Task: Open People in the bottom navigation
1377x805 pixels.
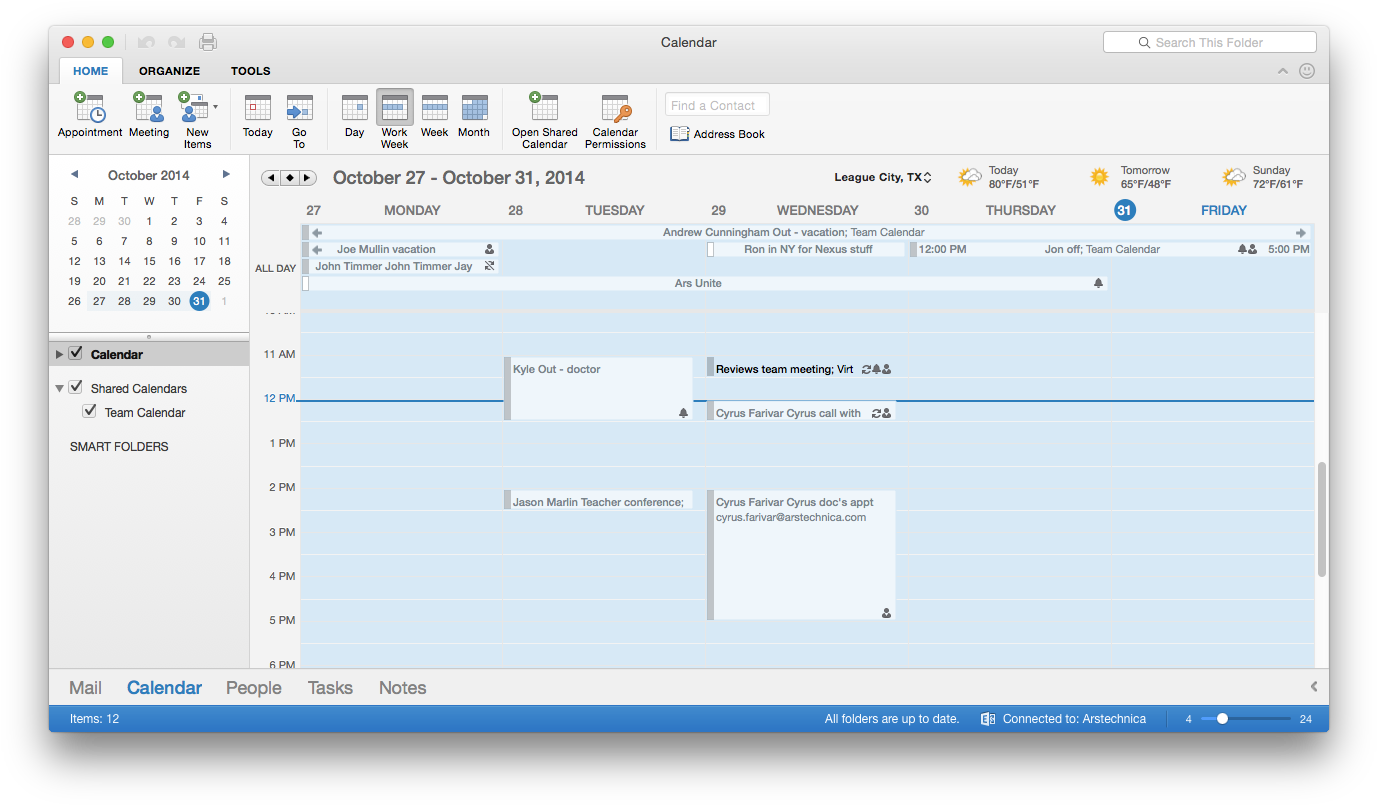Action: [253, 688]
